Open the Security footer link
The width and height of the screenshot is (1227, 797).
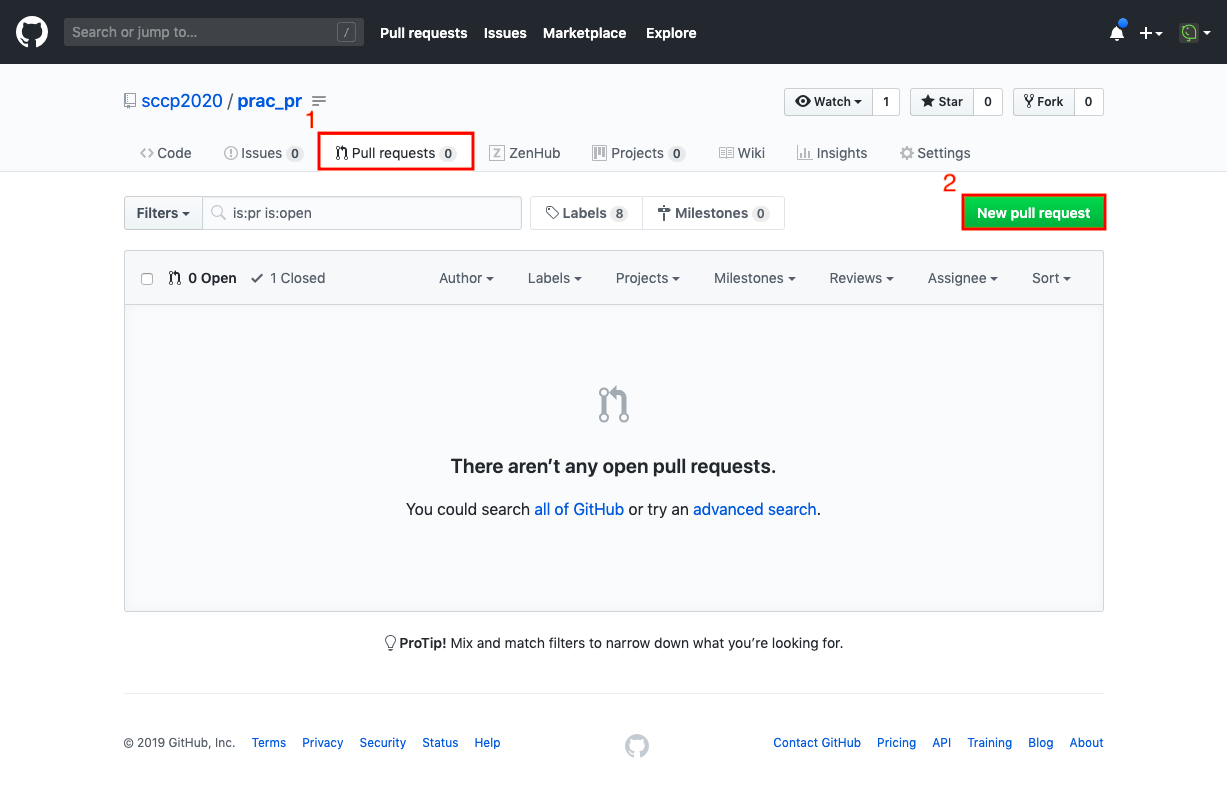point(383,743)
